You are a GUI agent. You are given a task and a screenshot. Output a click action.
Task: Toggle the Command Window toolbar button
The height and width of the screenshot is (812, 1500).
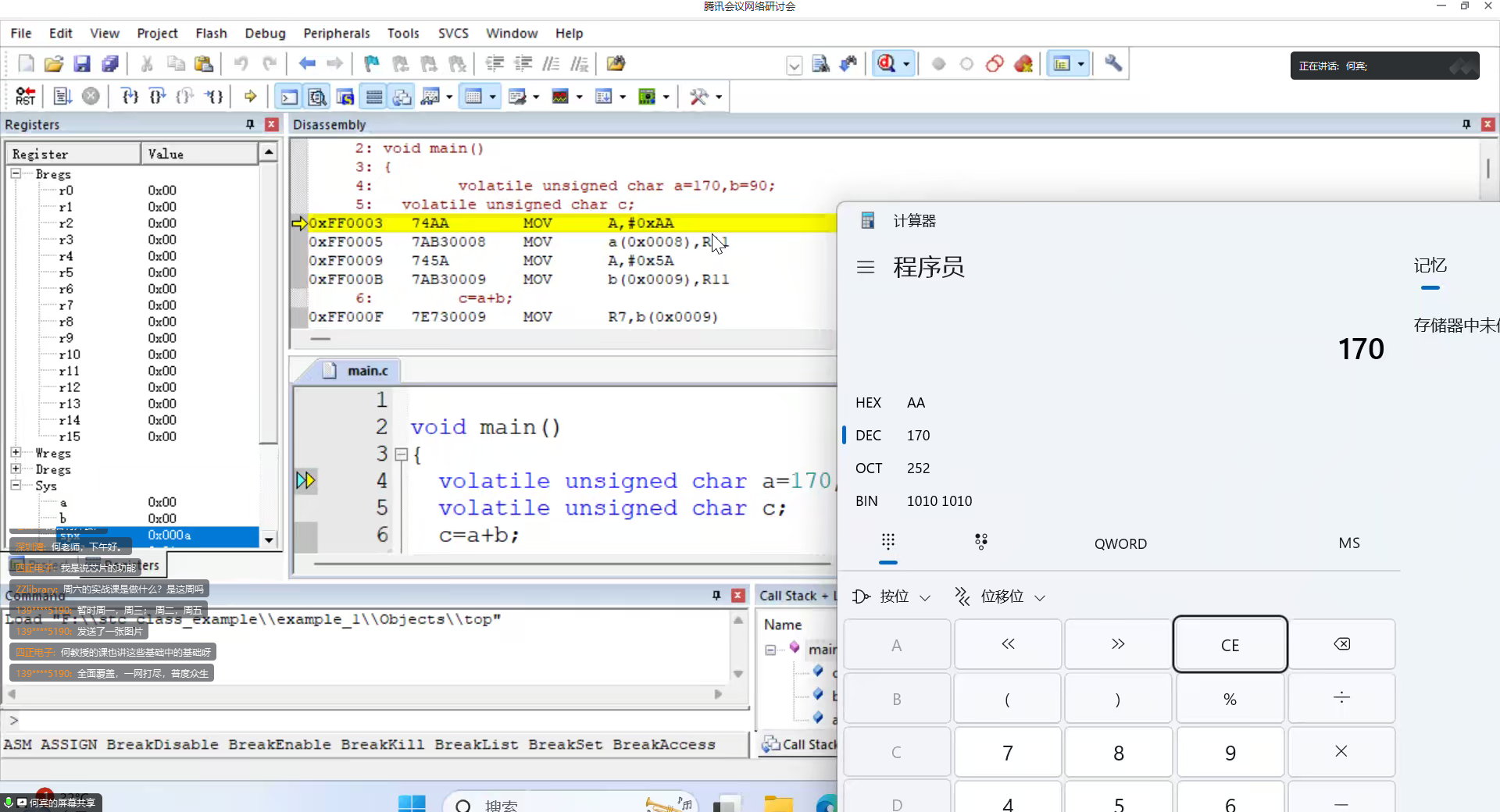click(289, 97)
